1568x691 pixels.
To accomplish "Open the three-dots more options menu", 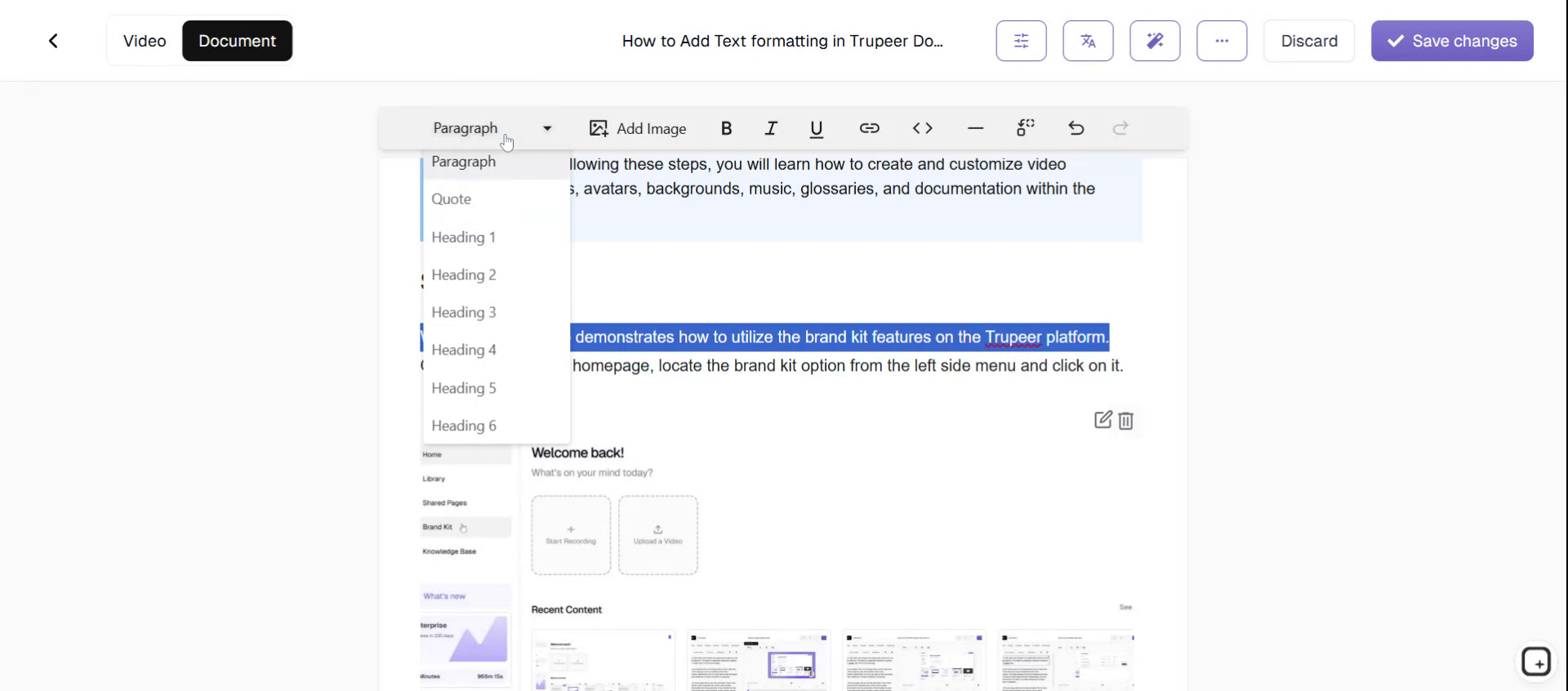I will [1222, 41].
